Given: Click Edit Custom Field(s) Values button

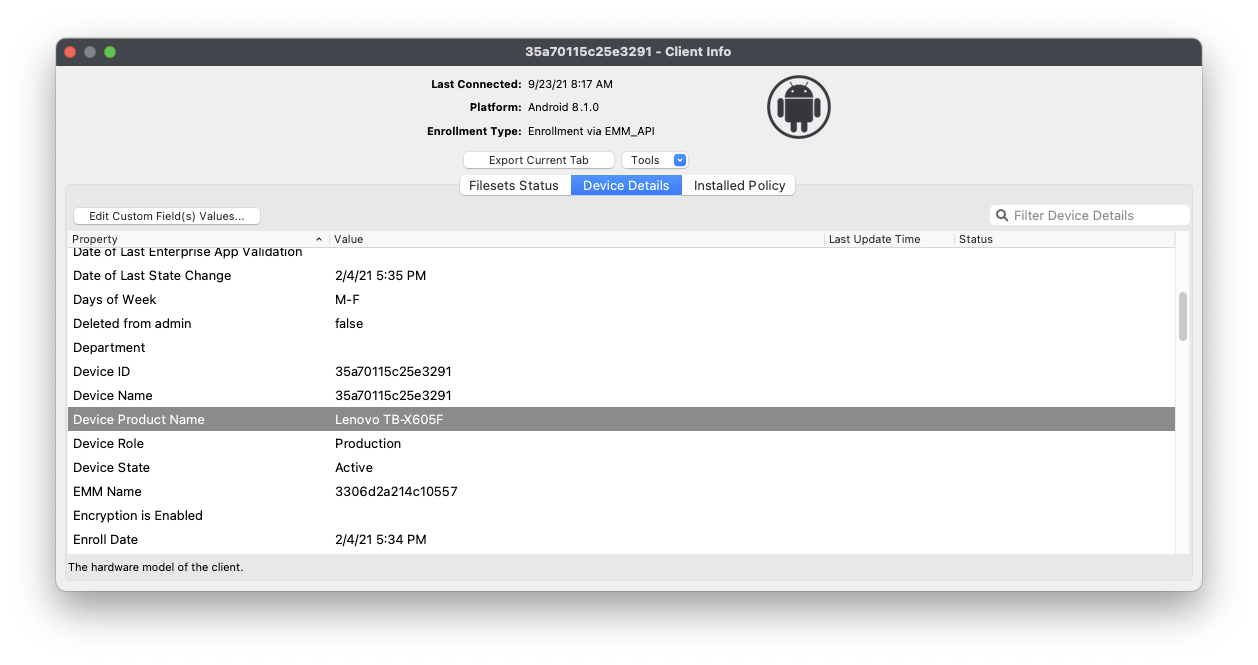Looking at the screenshot, I should pos(167,216).
